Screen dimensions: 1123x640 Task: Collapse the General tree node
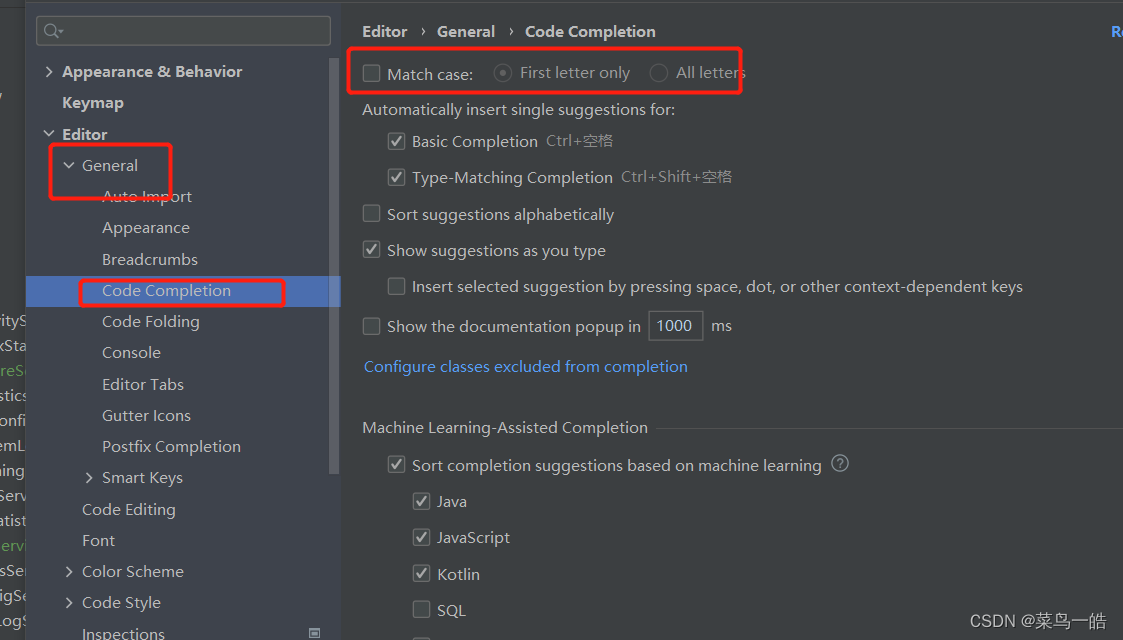pyautogui.click(x=69, y=166)
